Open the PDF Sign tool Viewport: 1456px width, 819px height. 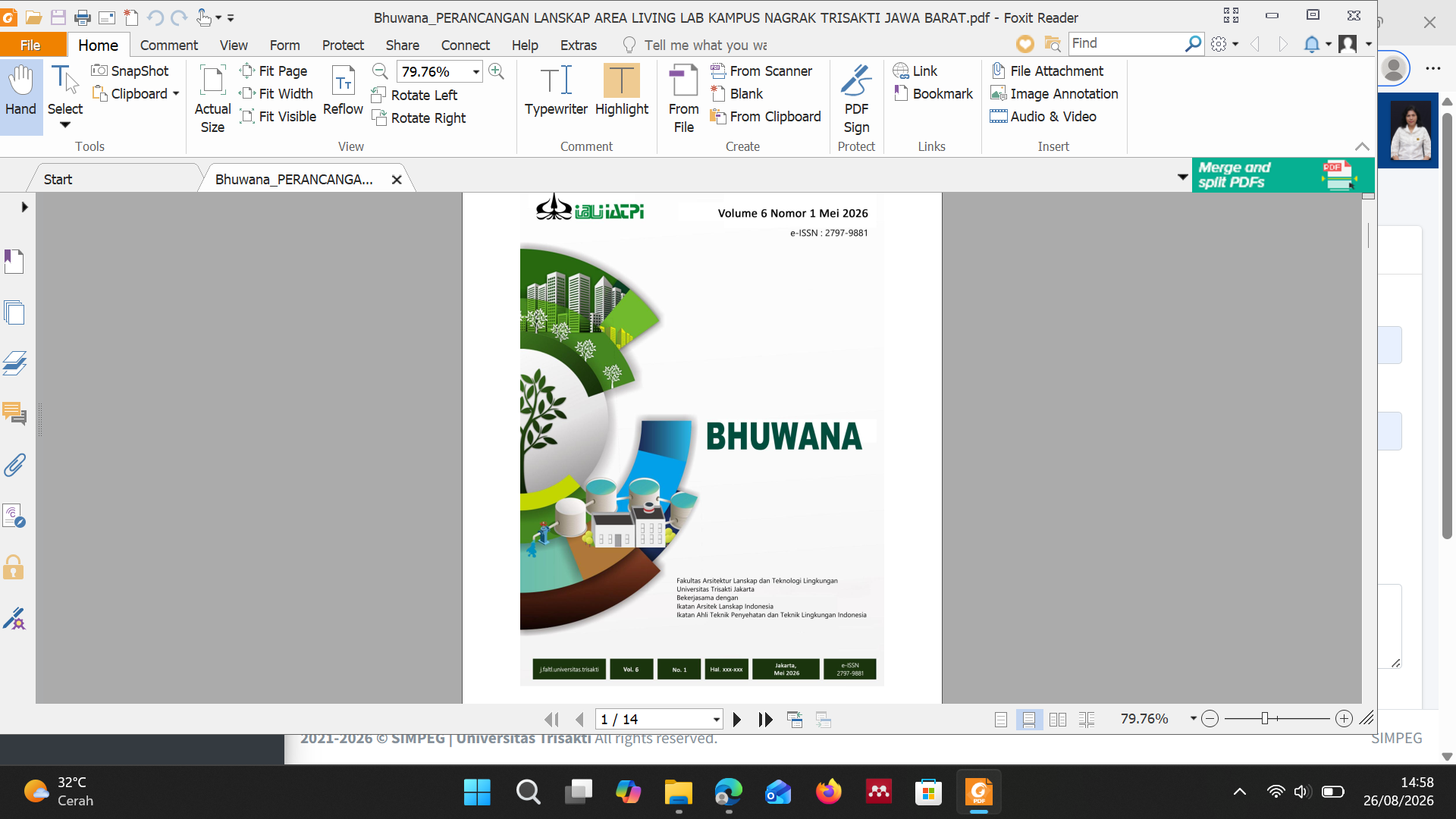coord(856,99)
